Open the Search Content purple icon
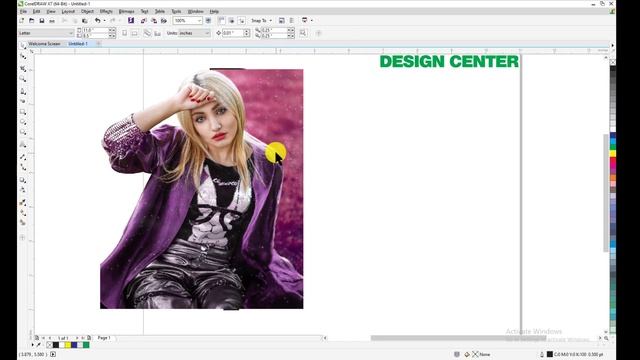 click(131, 20)
